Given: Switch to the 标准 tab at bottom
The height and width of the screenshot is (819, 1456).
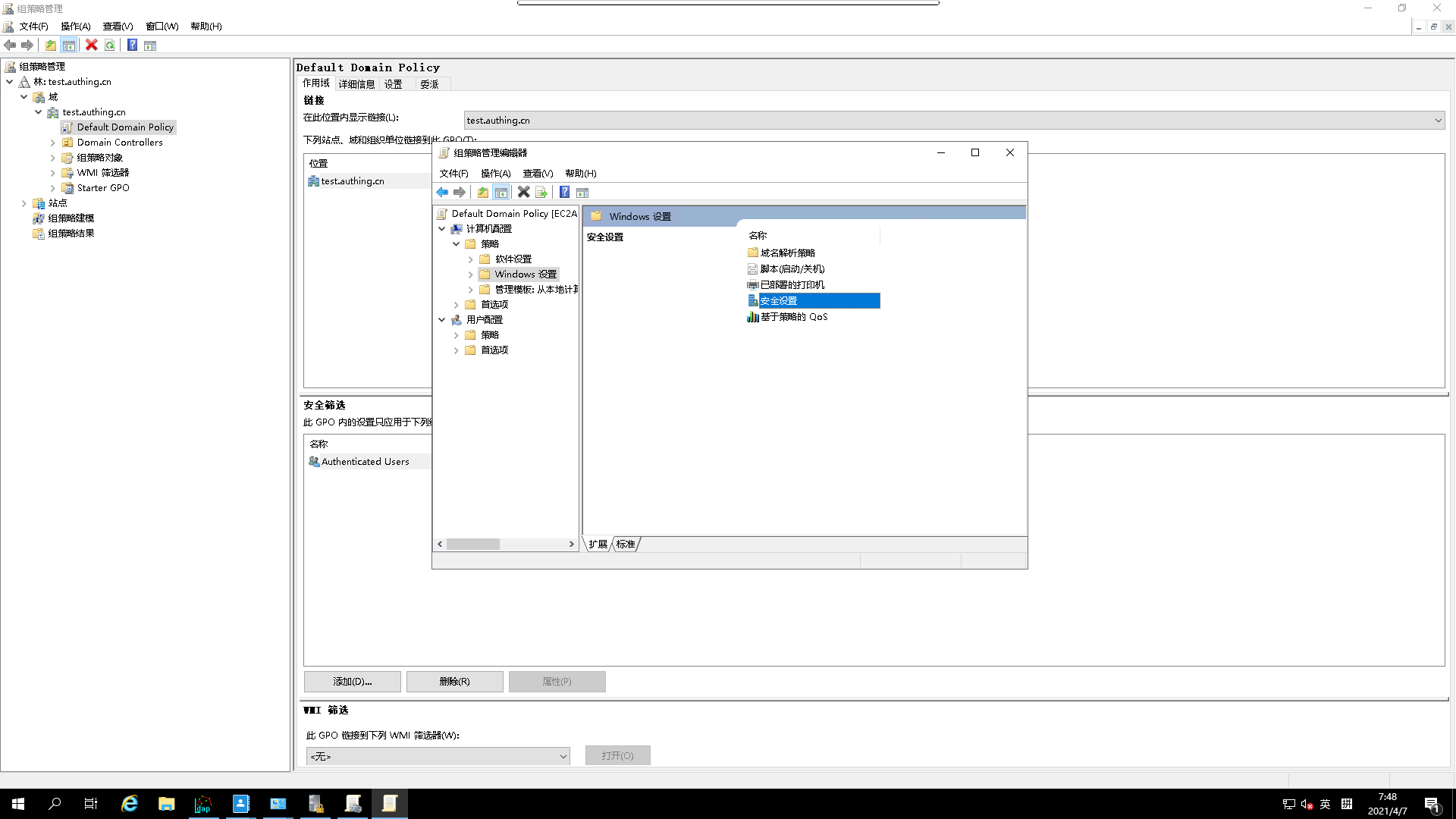Looking at the screenshot, I should (626, 544).
